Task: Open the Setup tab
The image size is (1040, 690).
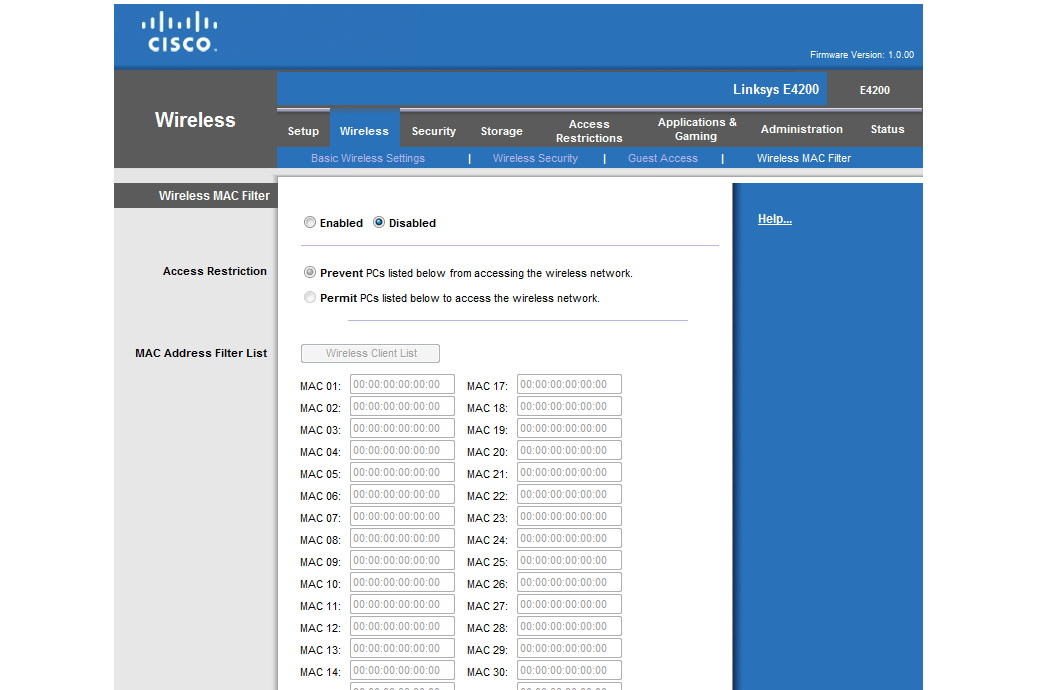Action: tap(303, 131)
